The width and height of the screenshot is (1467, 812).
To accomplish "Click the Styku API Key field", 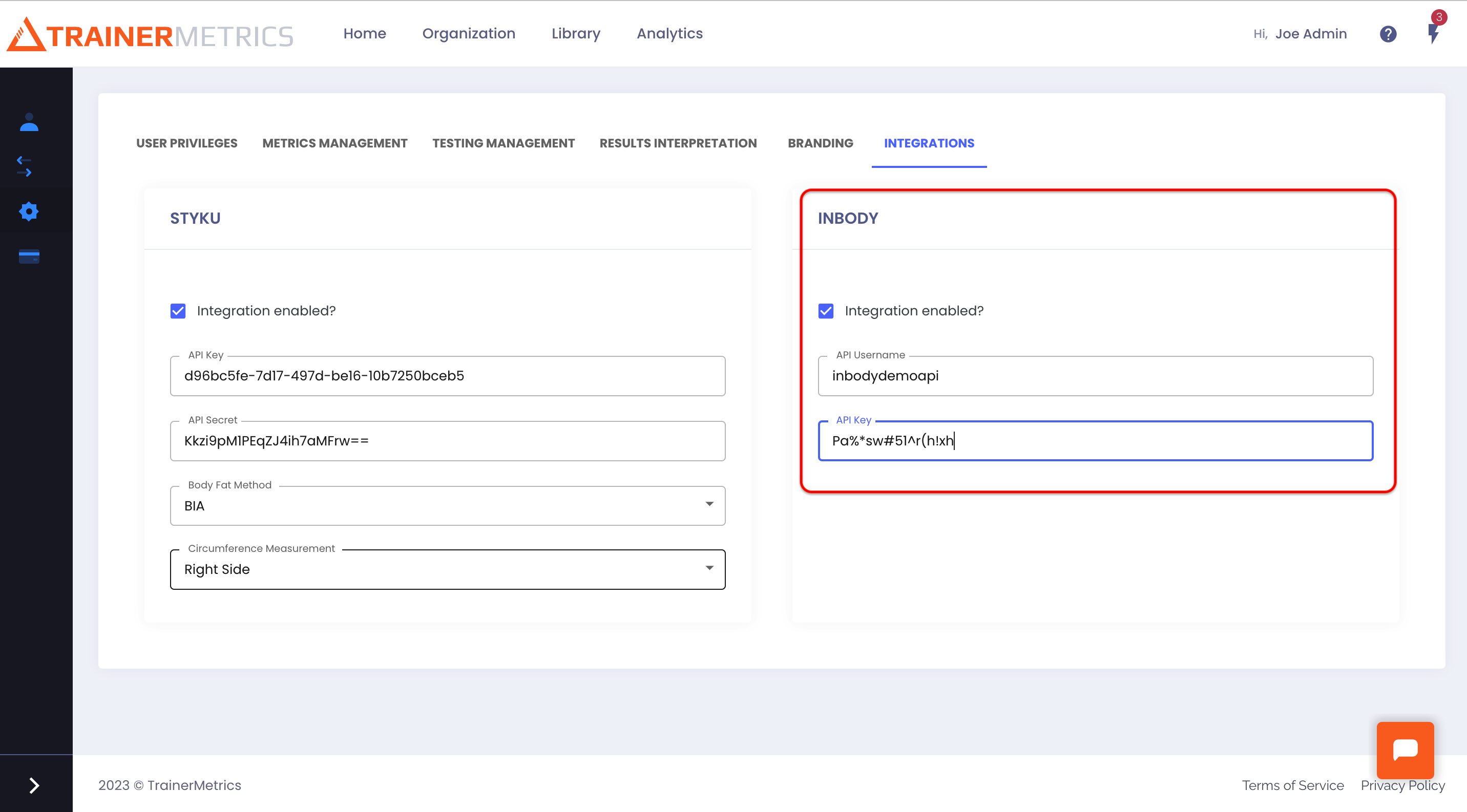I will [448, 376].
